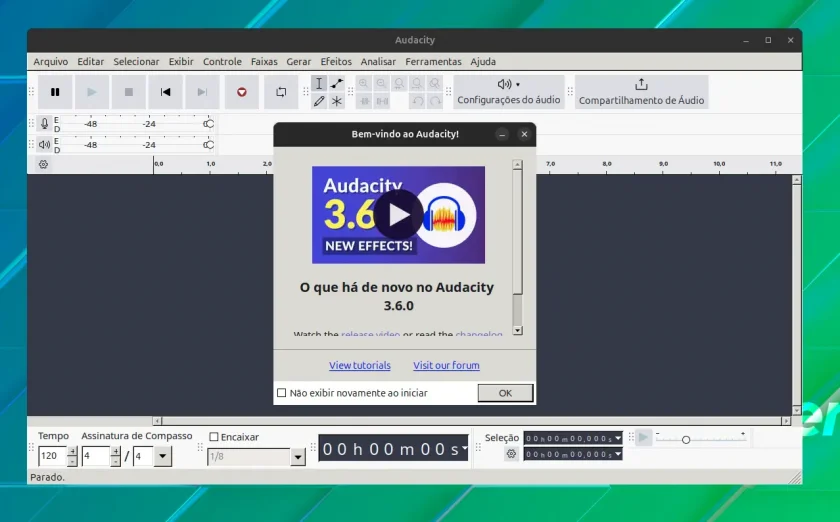Click the Stop transport button
Viewport: 840px width, 522px height.
coord(129,92)
